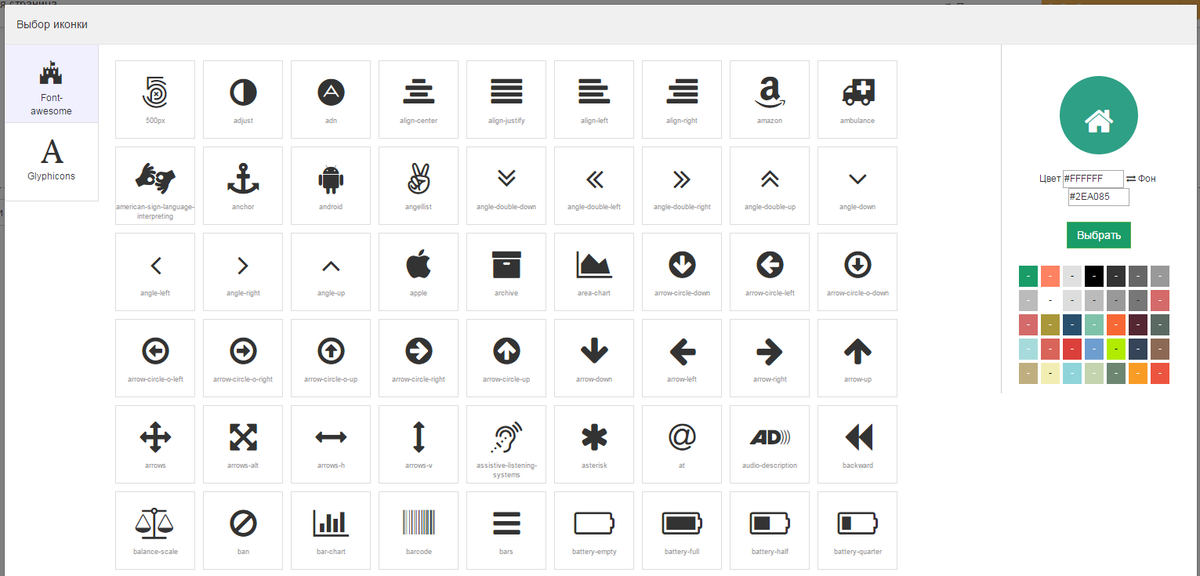Pick the adn icon
Screen dimensions: 1200x576
point(331,99)
